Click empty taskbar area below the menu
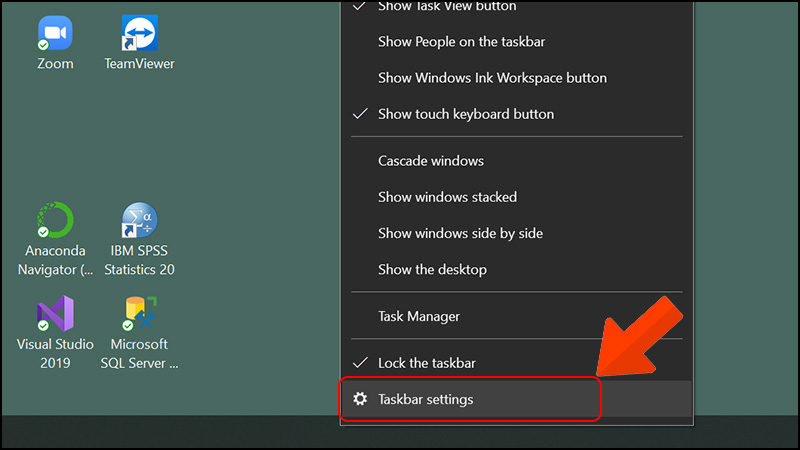 200,435
